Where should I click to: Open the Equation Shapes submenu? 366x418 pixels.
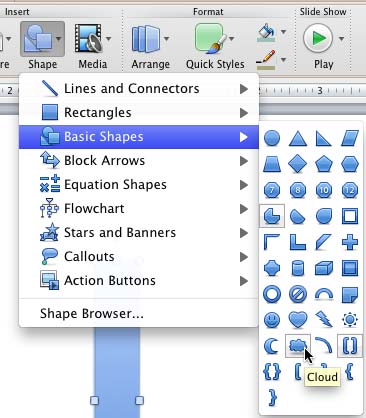[x=139, y=185]
